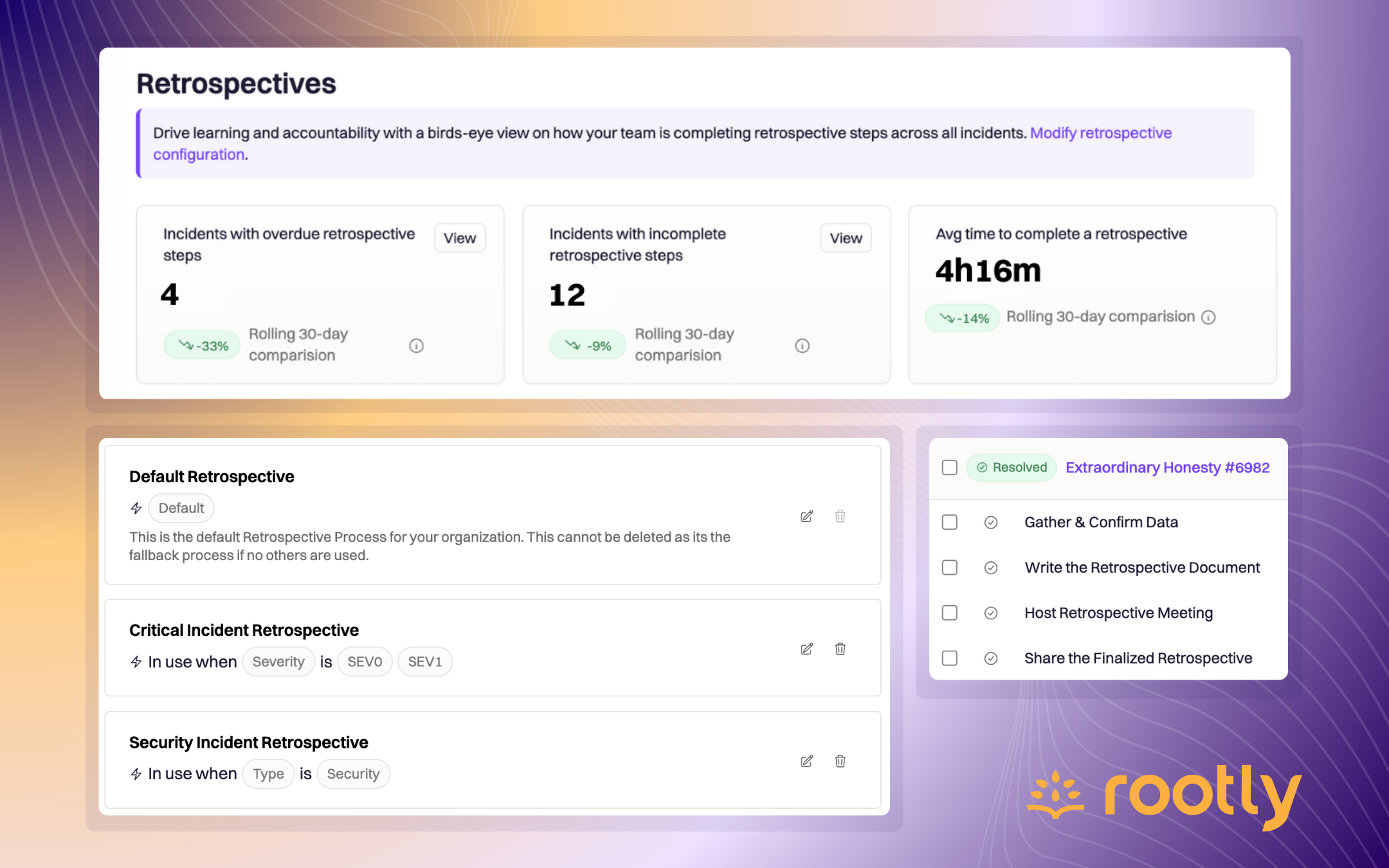This screenshot has height=868, width=1389.
Task: Open the edit icon for Security Incident Retrospective
Action: pyautogui.click(x=807, y=761)
